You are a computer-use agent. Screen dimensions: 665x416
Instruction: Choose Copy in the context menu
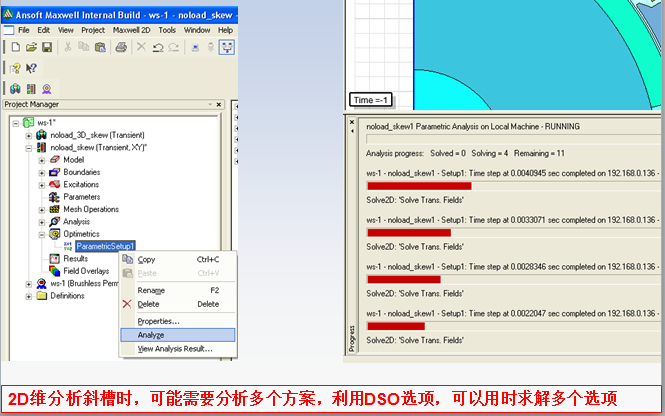point(178,260)
